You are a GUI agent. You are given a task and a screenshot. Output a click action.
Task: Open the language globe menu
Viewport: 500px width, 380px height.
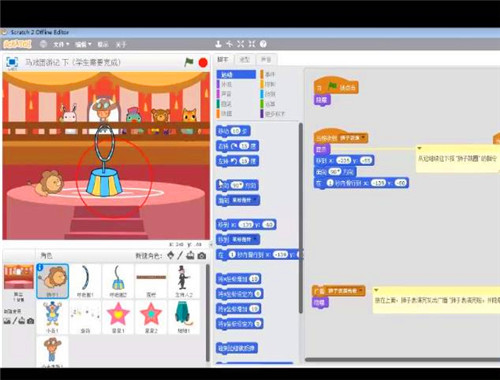pyautogui.click(x=43, y=44)
